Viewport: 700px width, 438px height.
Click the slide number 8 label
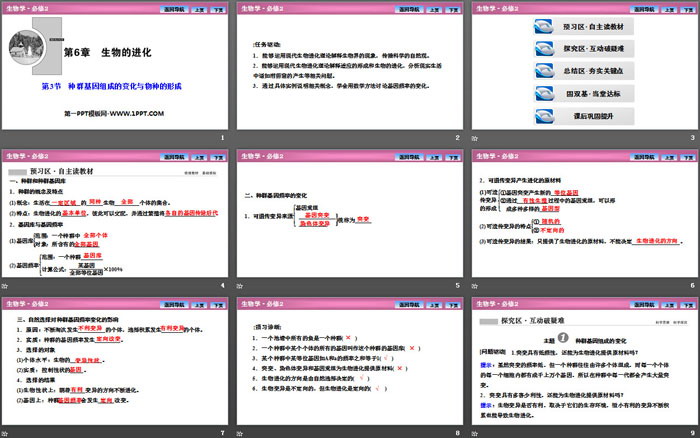click(458, 433)
